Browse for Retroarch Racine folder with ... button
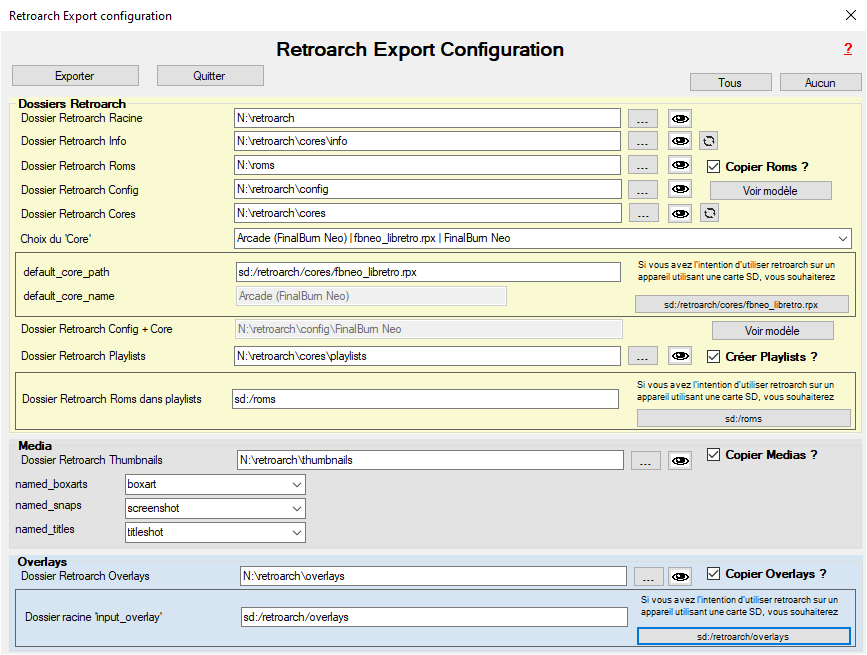Image resolution: width=867 pixels, height=655 pixels. (x=643, y=118)
